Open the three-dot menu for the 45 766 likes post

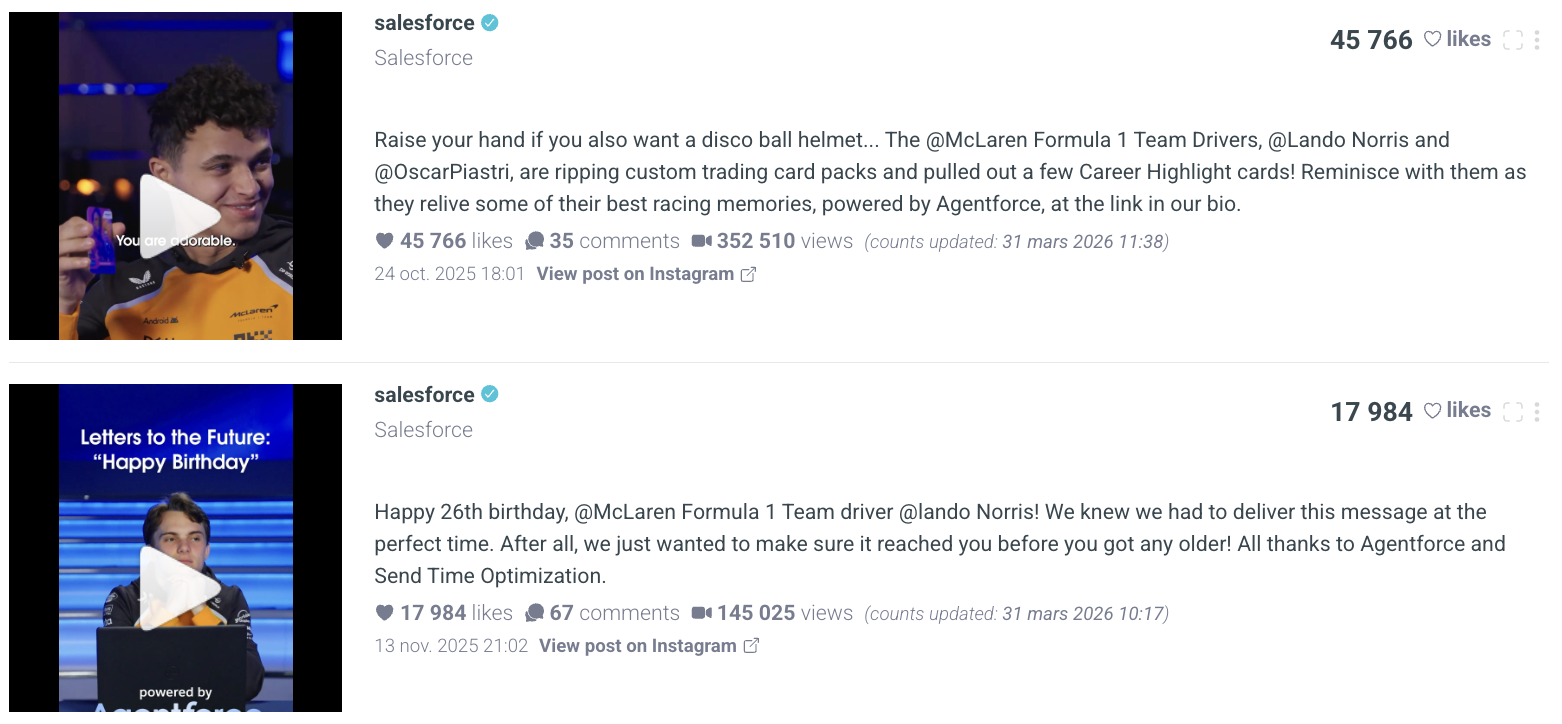(1537, 40)
